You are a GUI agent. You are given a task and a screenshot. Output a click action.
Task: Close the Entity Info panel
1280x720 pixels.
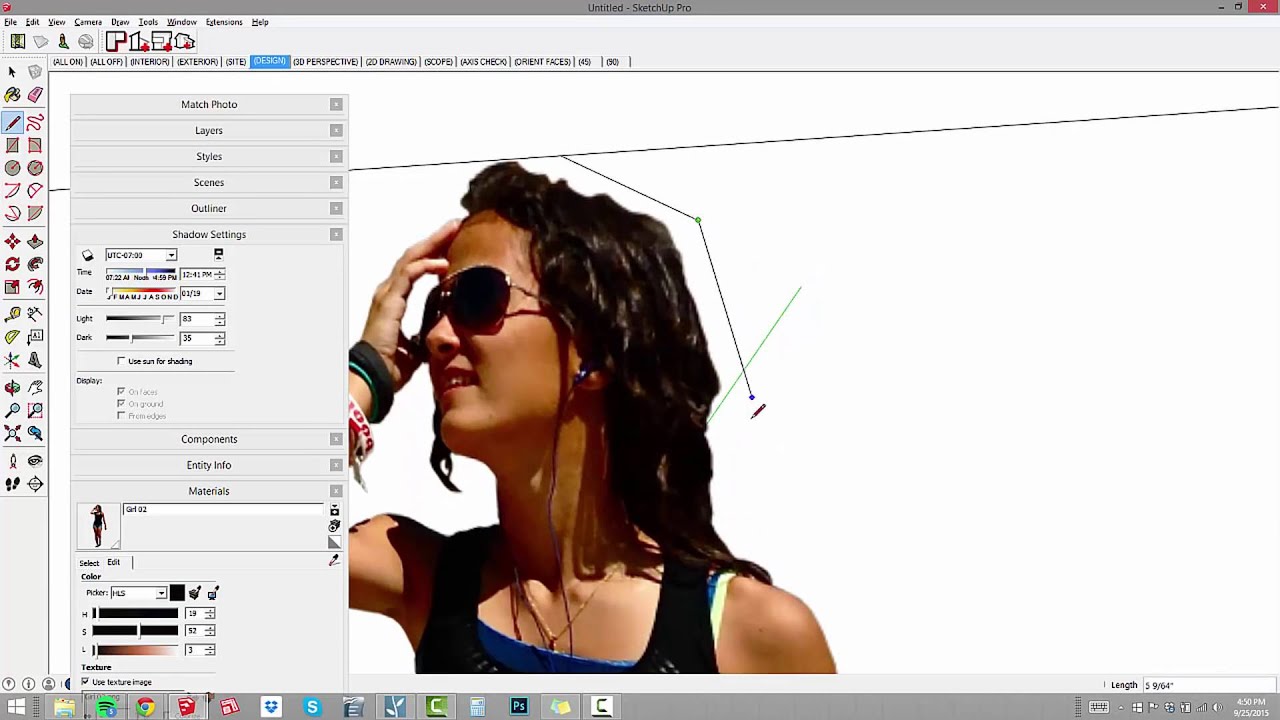click(x=336, y=465)
